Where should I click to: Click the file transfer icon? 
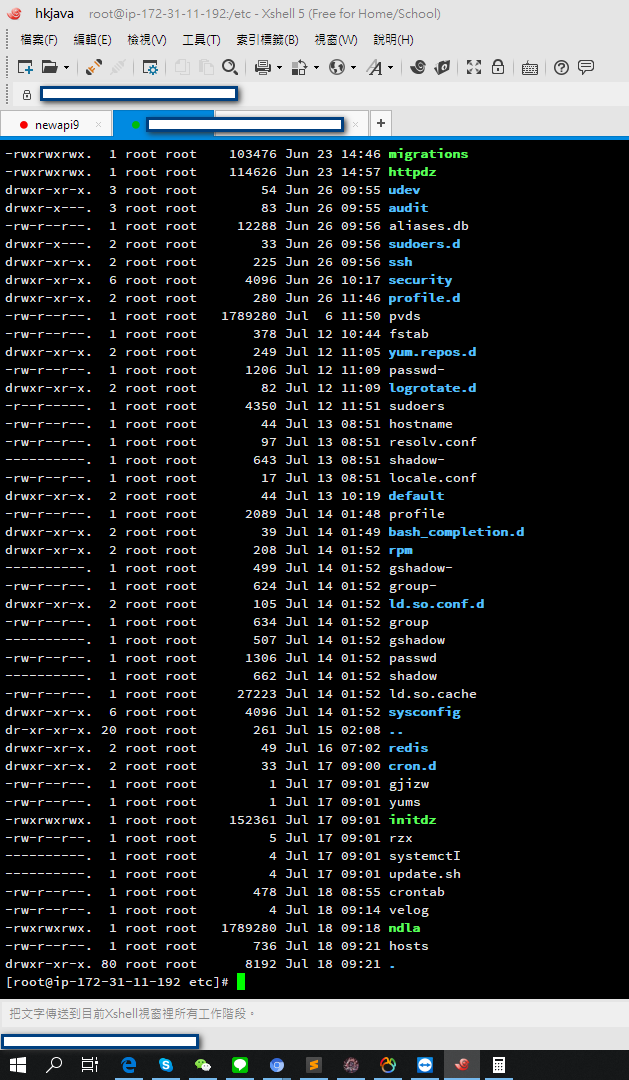coord(299,67)
